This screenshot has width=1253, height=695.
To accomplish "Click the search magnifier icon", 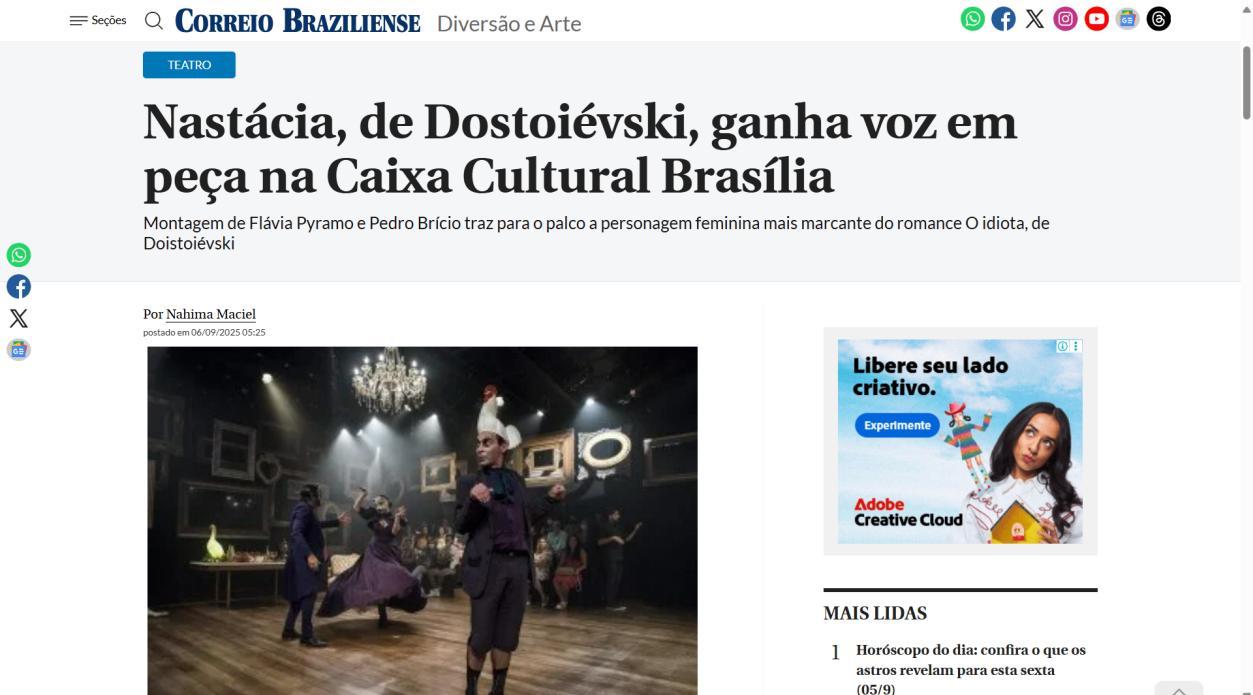I will (x=154, y=20).
